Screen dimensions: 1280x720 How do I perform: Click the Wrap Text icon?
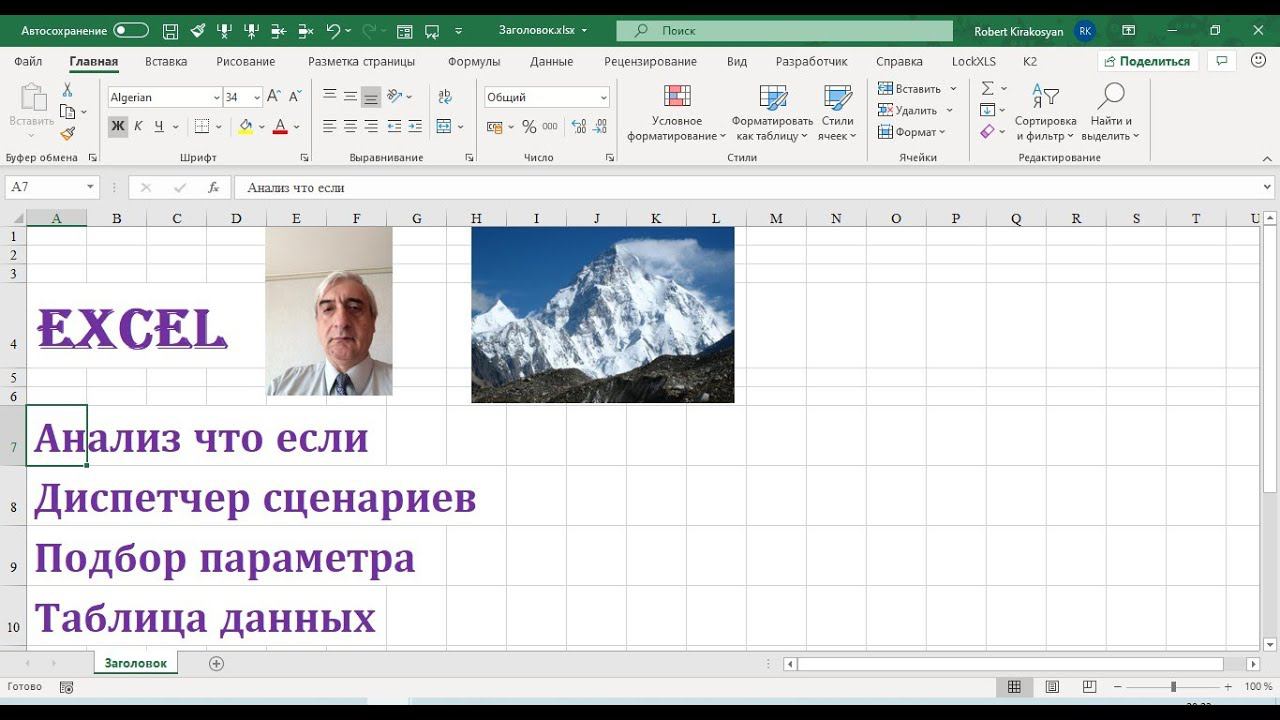(x=445, y=96)
